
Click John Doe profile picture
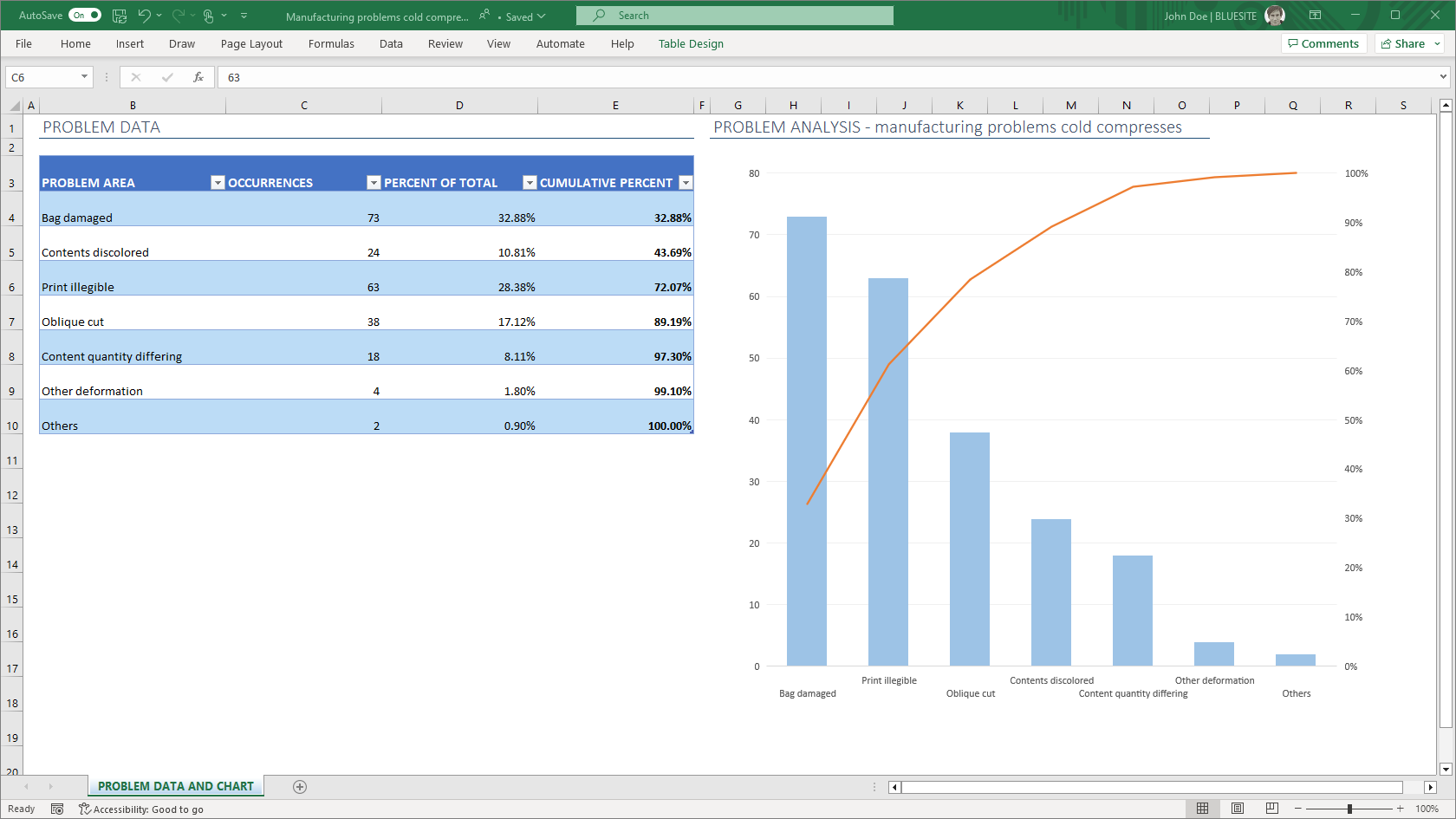pos(1275,16)
